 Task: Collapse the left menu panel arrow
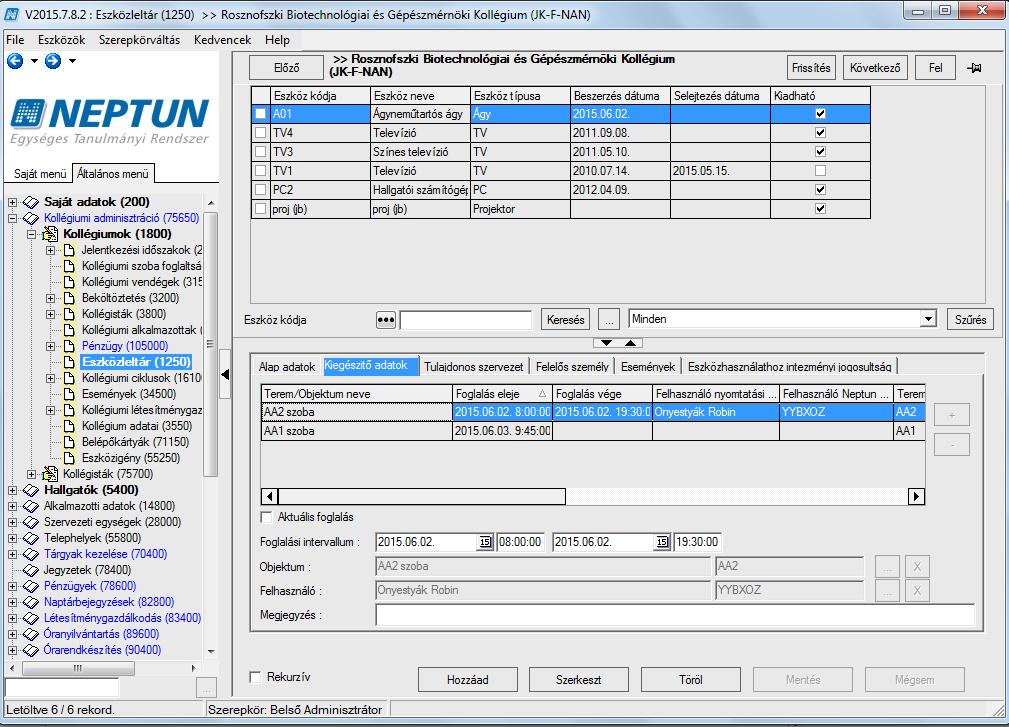click(x=225, y=374)
